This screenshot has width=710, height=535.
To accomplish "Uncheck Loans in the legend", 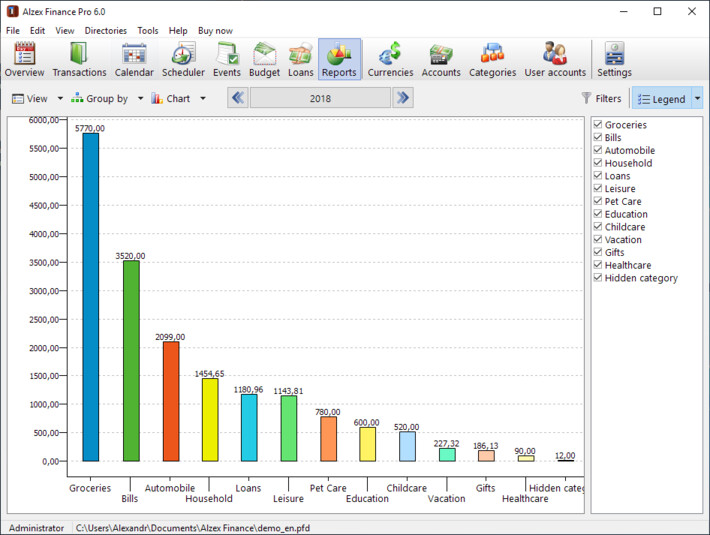I will coord(598,175).
